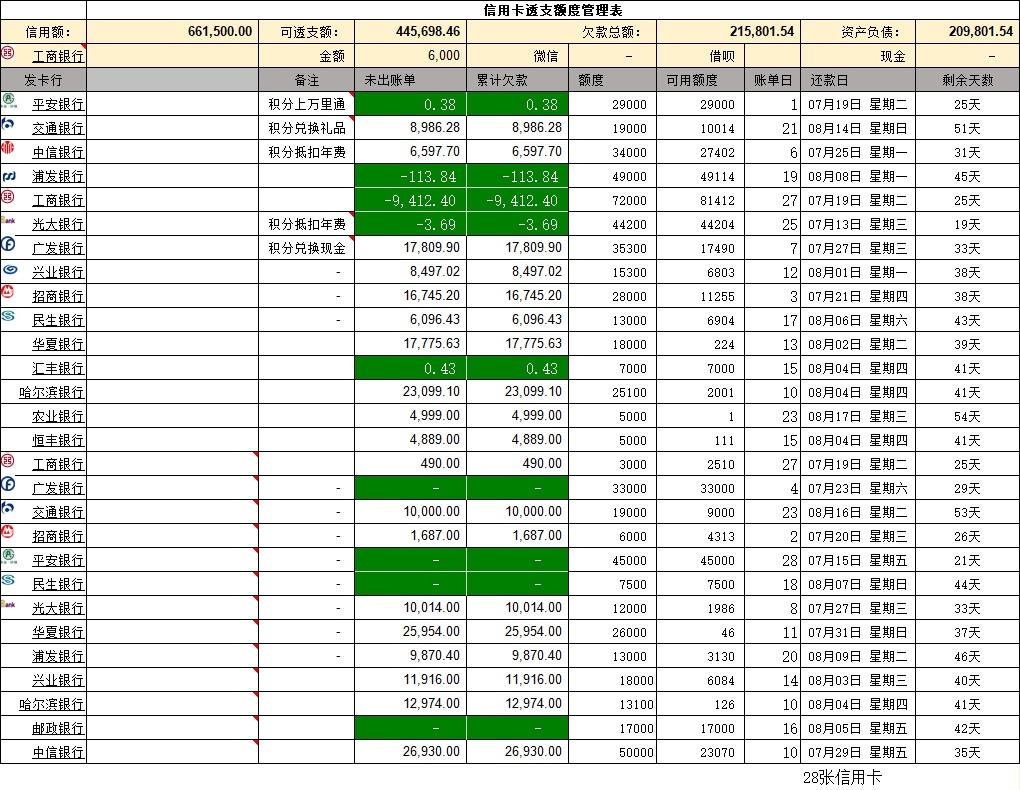Select the 备注 column header

306,80
